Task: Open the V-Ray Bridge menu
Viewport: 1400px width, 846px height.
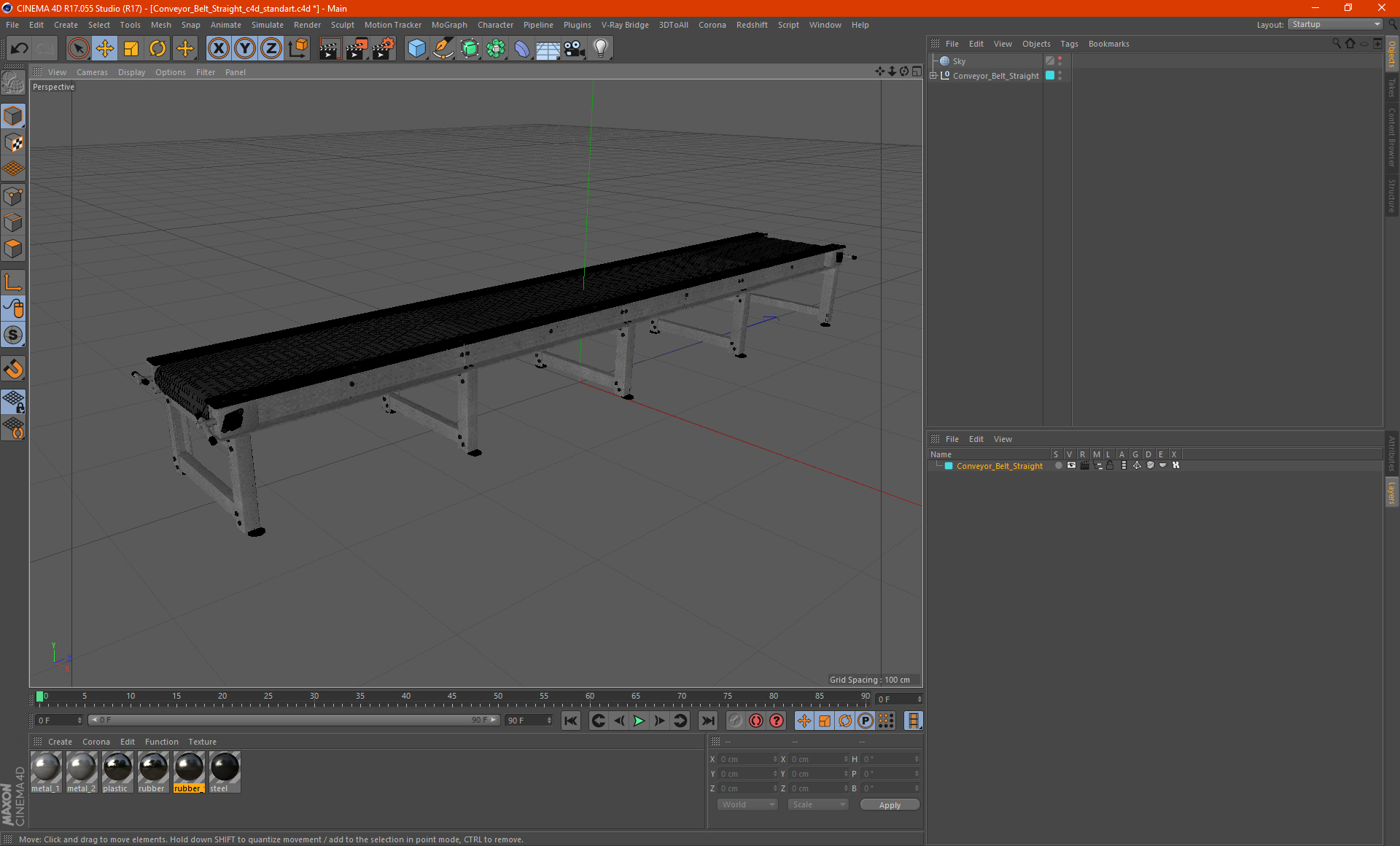Action: (625, 25)
